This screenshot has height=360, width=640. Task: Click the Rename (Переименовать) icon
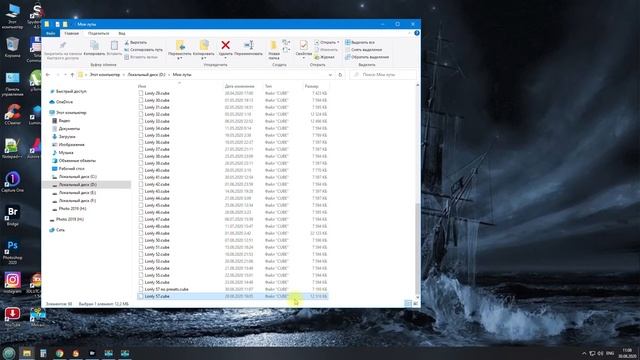pos(249,45)
